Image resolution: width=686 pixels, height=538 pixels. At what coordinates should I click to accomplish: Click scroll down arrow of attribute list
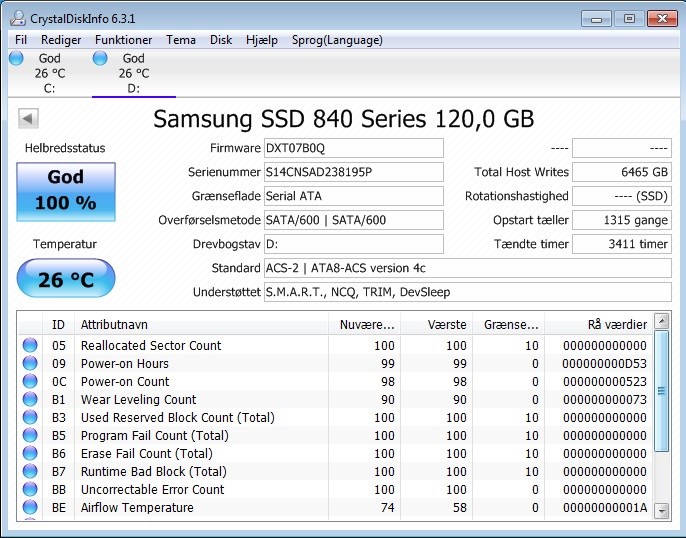click(x=662, y=510)
